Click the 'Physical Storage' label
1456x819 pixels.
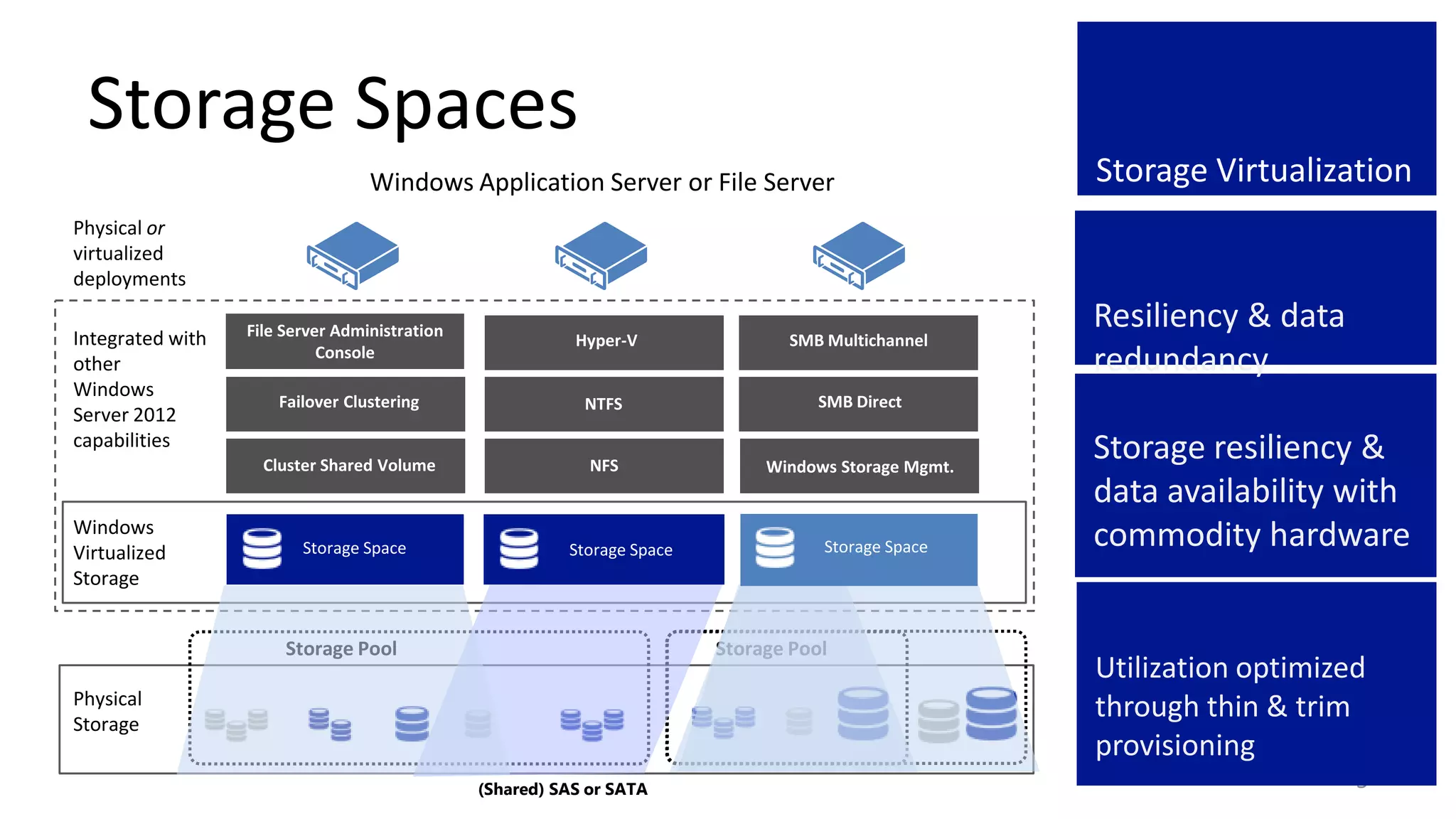point(107,711)
